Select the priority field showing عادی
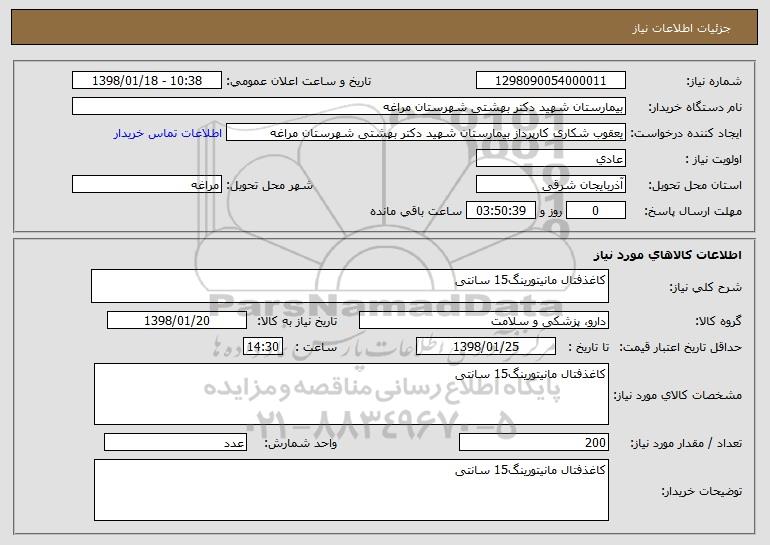Screen dimensions: 770x545 pyautogui.click(x=550, y=159)
